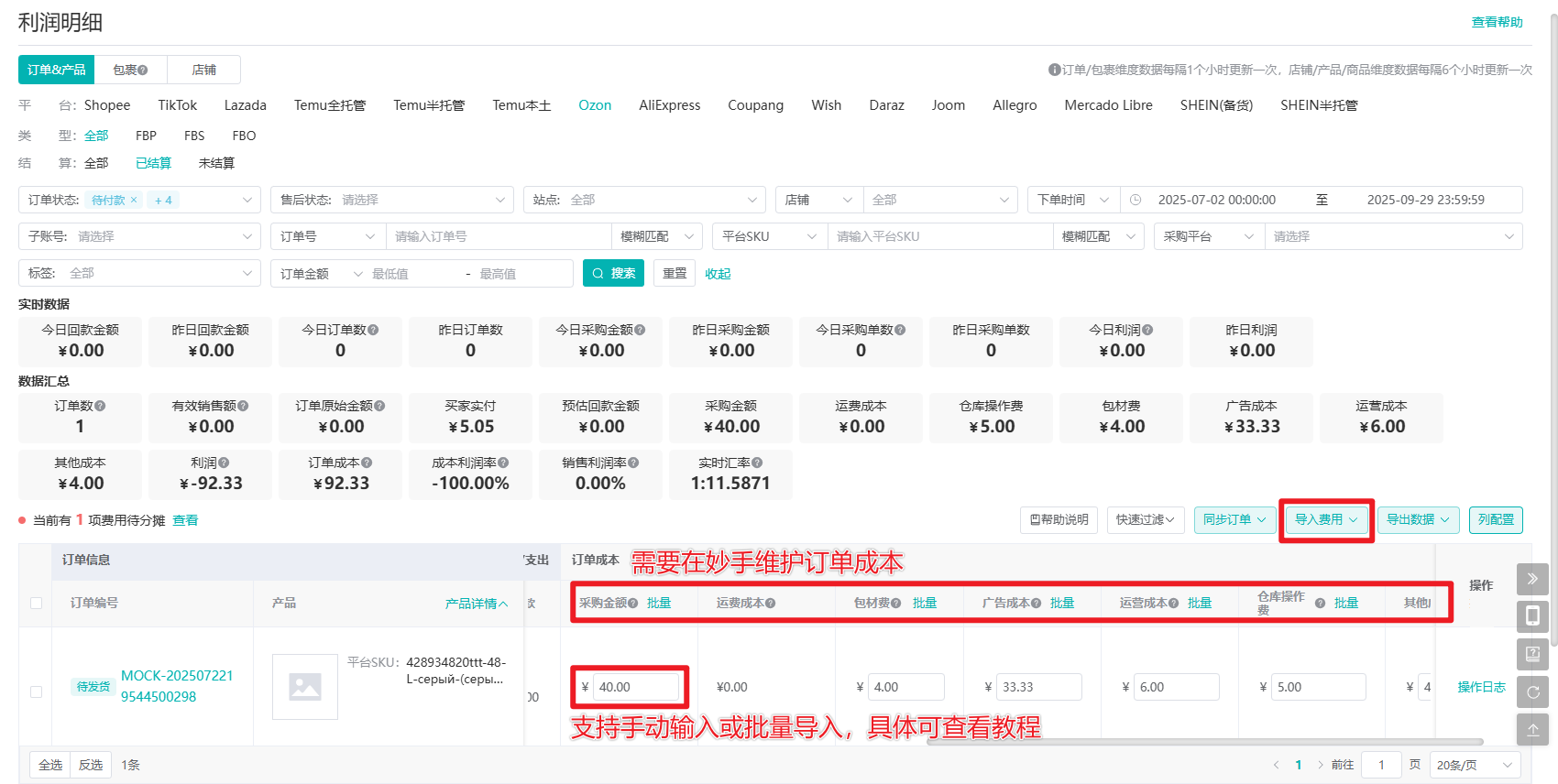Image resolution: width=1558 pixels, height=784 pixels.
Task: Open the 采购平台 dropdown
Action: point(1209,236)
